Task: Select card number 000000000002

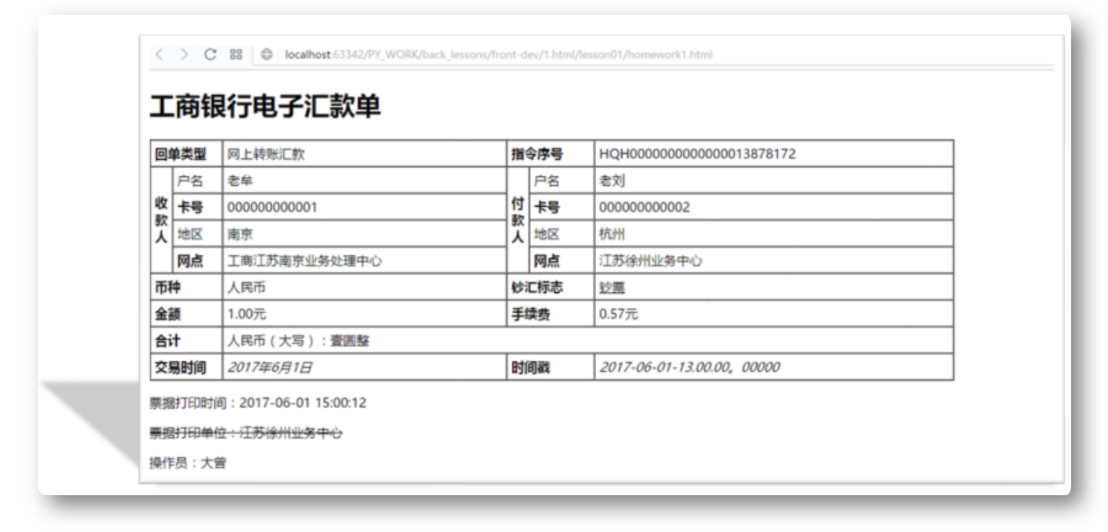Action: (x=644, y=208)
